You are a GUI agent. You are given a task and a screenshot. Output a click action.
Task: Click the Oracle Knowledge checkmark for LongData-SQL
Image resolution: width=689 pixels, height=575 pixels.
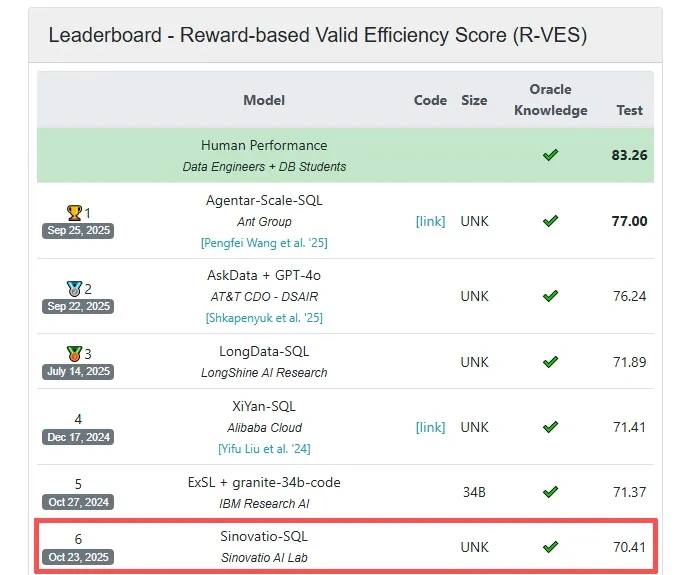click(550, 361)
